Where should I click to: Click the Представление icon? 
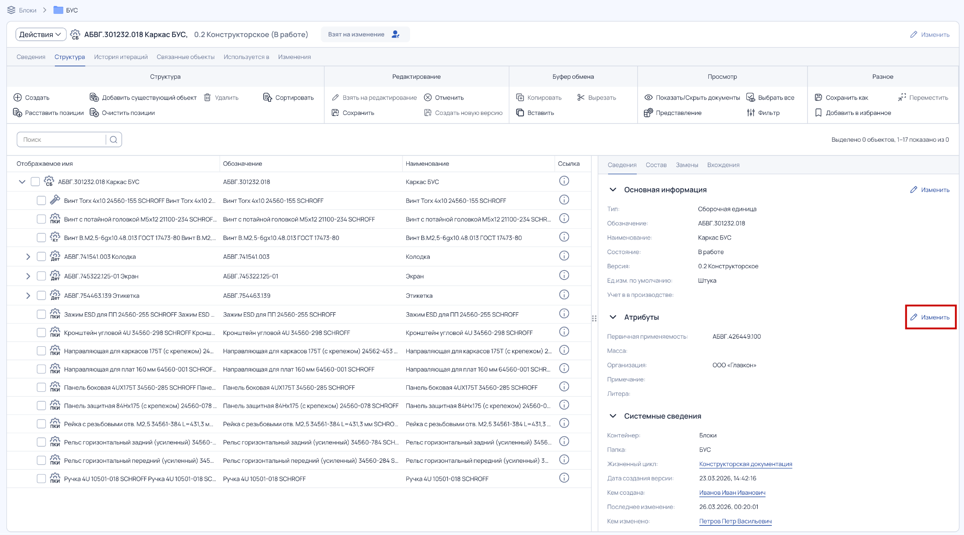(x=649, y=113)
